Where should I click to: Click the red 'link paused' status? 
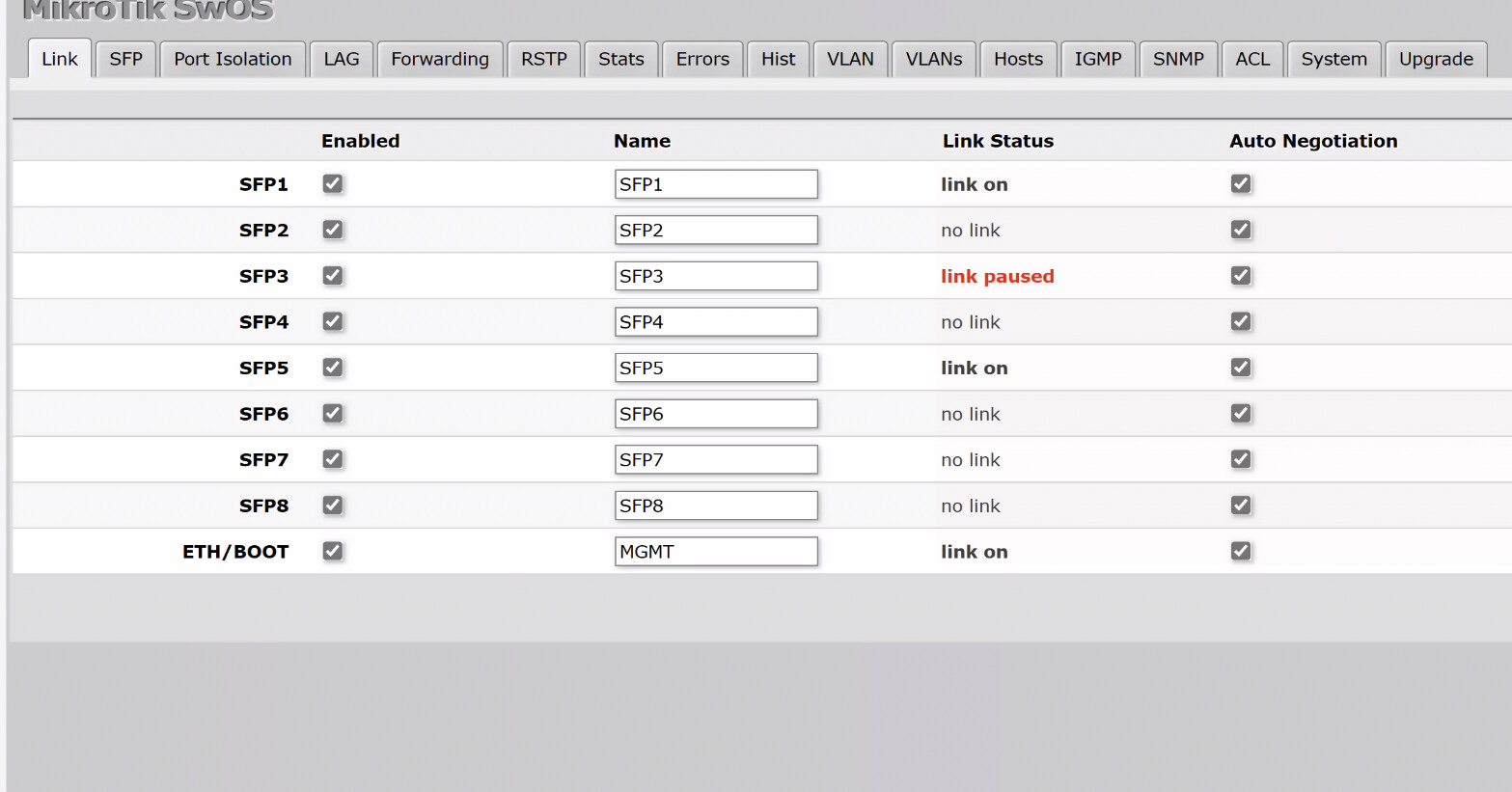pos(998,276)
